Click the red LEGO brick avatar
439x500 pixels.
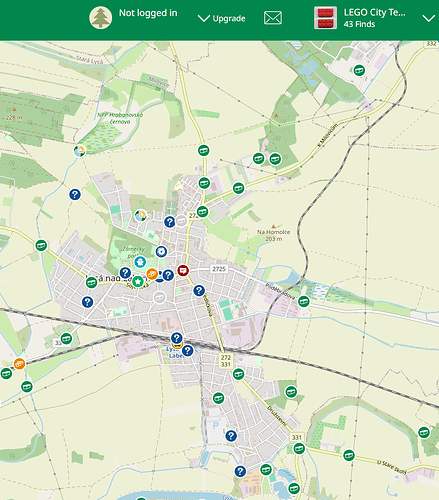pos(325,18)
